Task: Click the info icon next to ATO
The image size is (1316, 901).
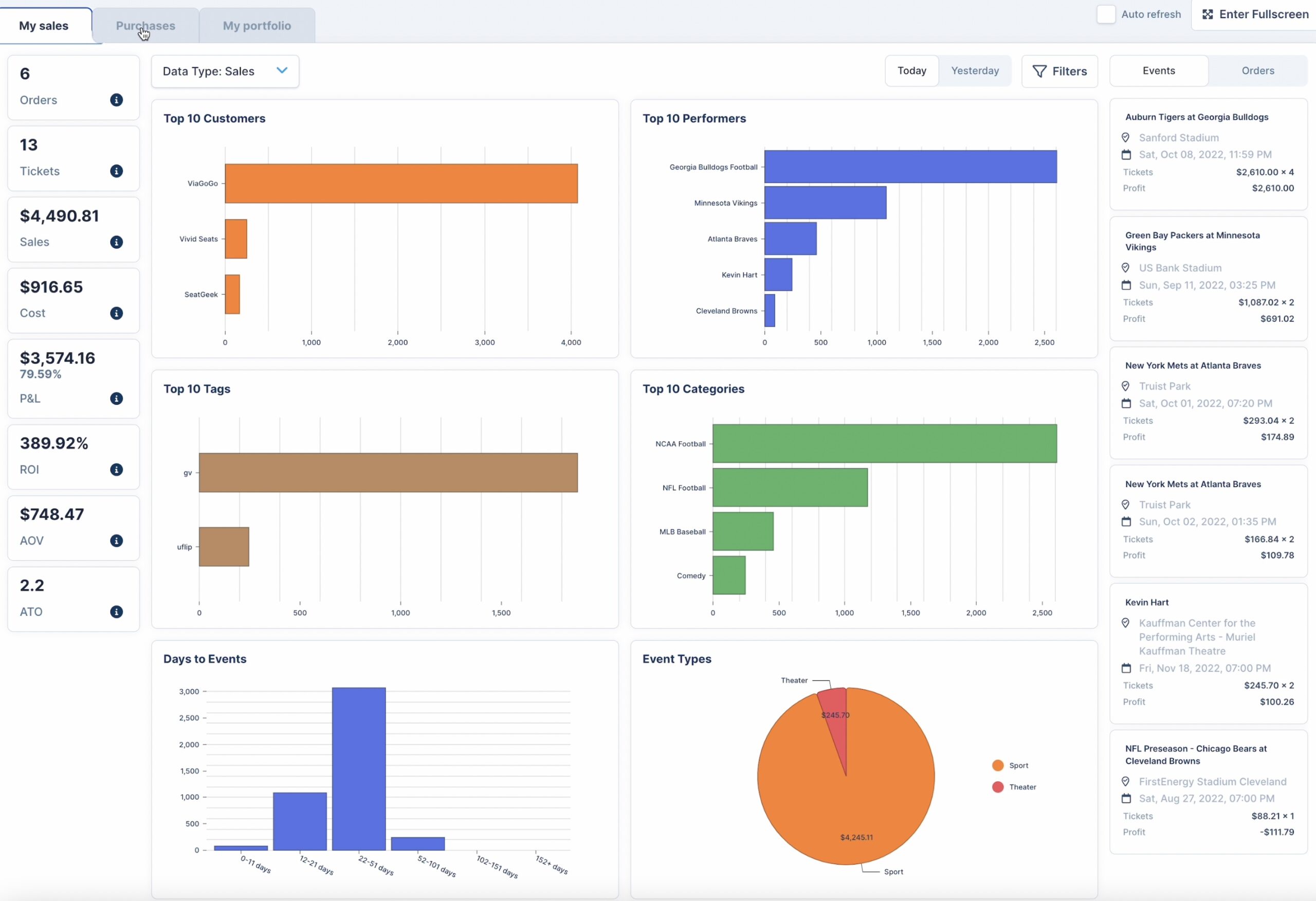Action: [116, 611]
